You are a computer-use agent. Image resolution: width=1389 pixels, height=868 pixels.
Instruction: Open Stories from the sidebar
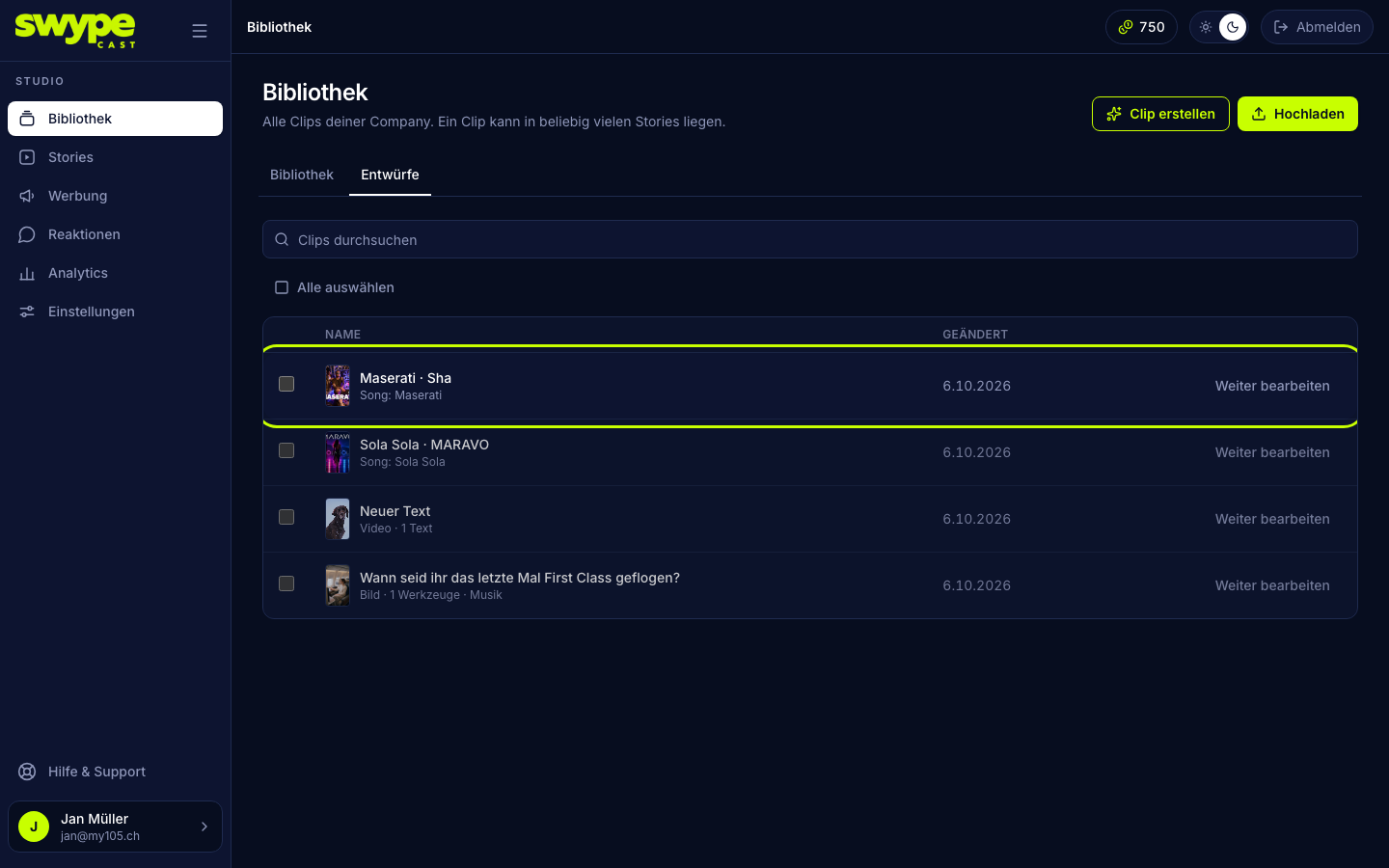[115, 157]
